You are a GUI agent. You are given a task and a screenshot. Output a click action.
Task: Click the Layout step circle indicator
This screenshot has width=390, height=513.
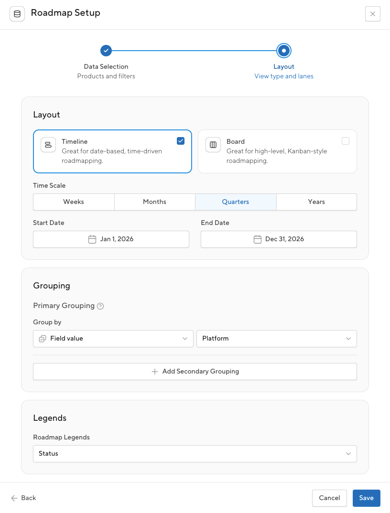tap(284, 51)
